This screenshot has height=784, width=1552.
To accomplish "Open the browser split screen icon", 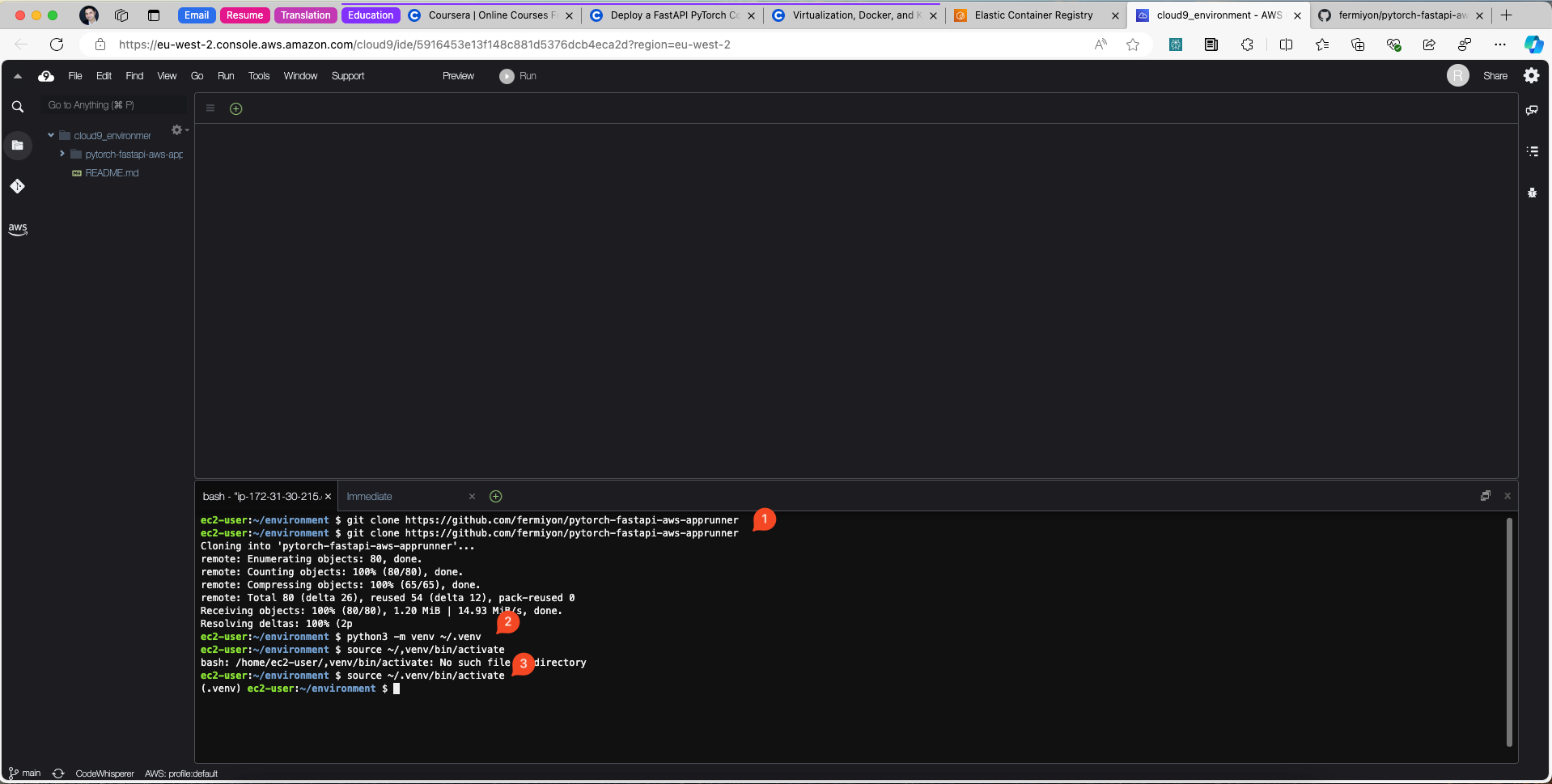I will point(1286,44).
